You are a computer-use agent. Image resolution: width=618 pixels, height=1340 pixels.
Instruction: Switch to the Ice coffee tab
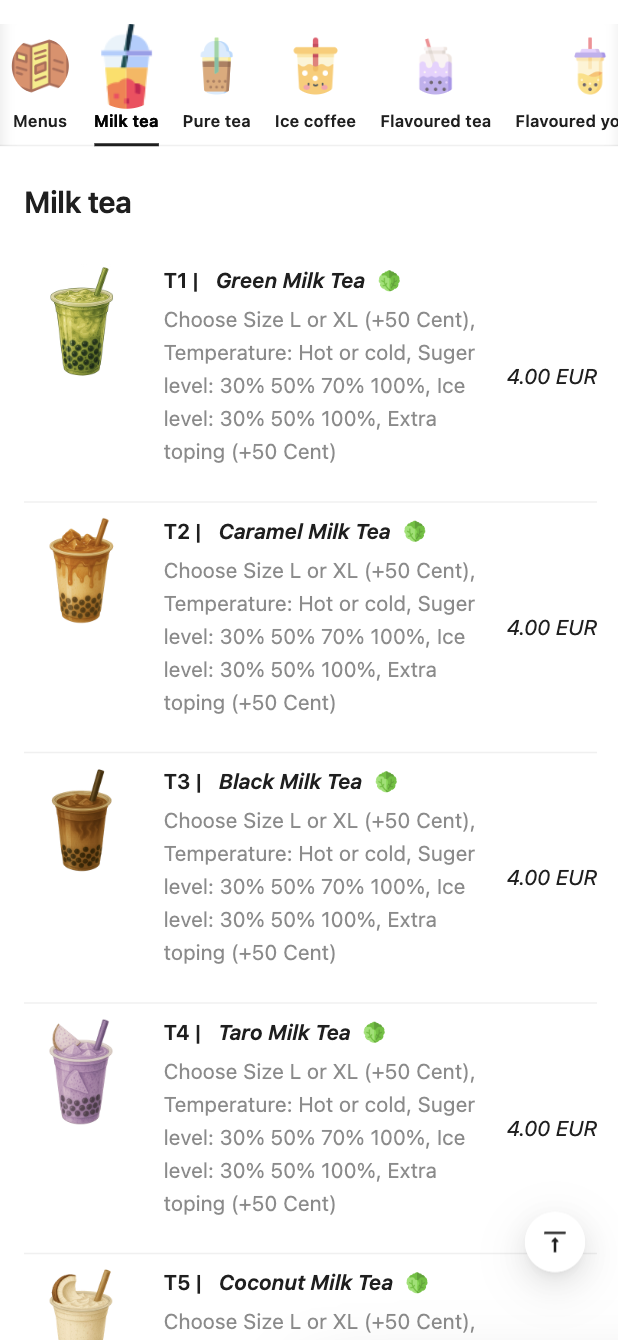(x=315, y=121)
